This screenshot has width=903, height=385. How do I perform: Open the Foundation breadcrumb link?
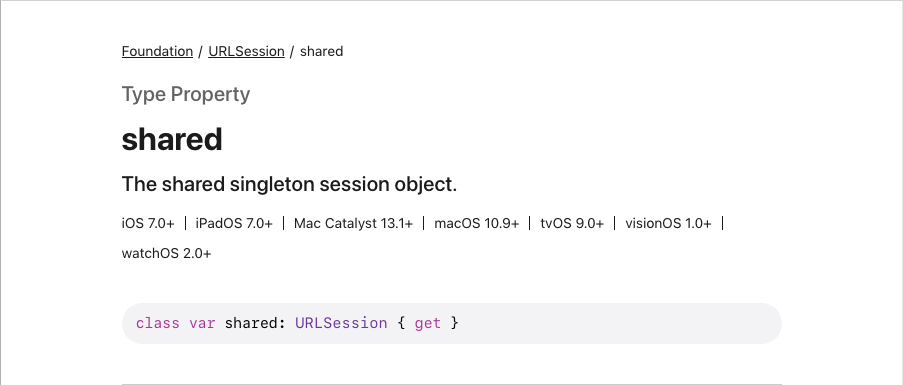click(x=157, y=51)
